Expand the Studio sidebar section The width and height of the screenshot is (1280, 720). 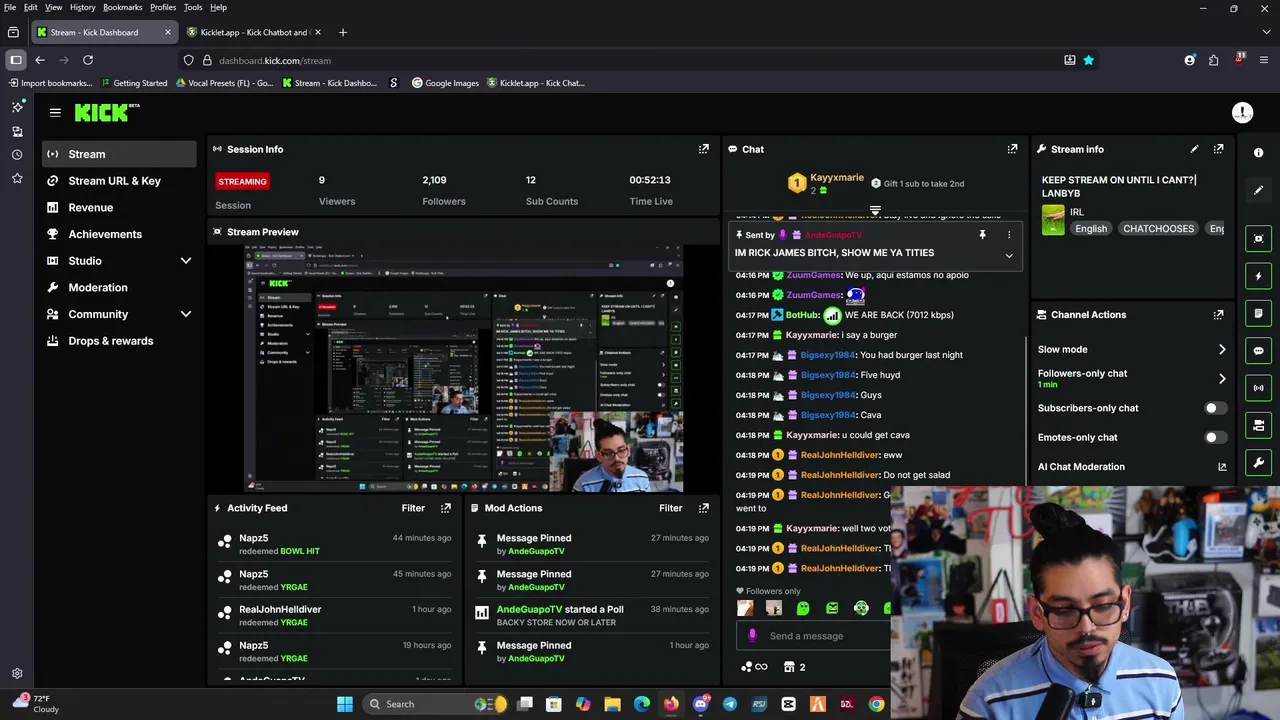[185, 261]
